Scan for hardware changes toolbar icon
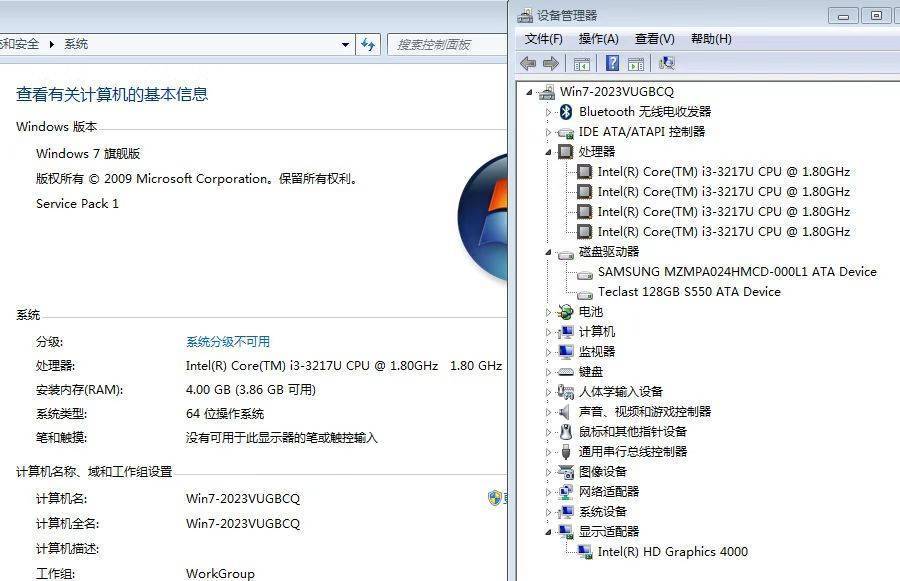900x581 pixels. point(666,63)
